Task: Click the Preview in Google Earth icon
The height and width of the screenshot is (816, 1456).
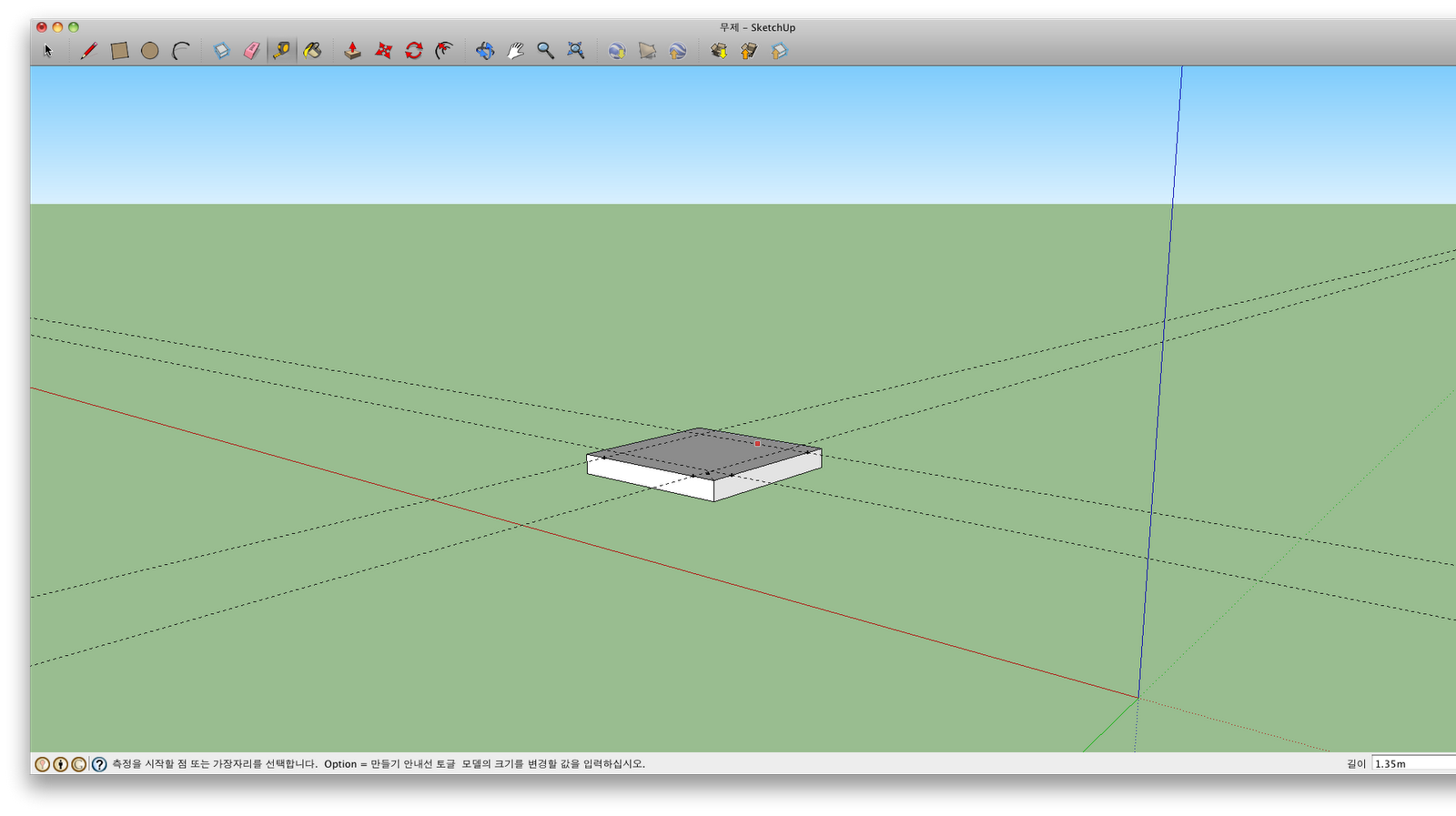Action: tap(677, 51)
